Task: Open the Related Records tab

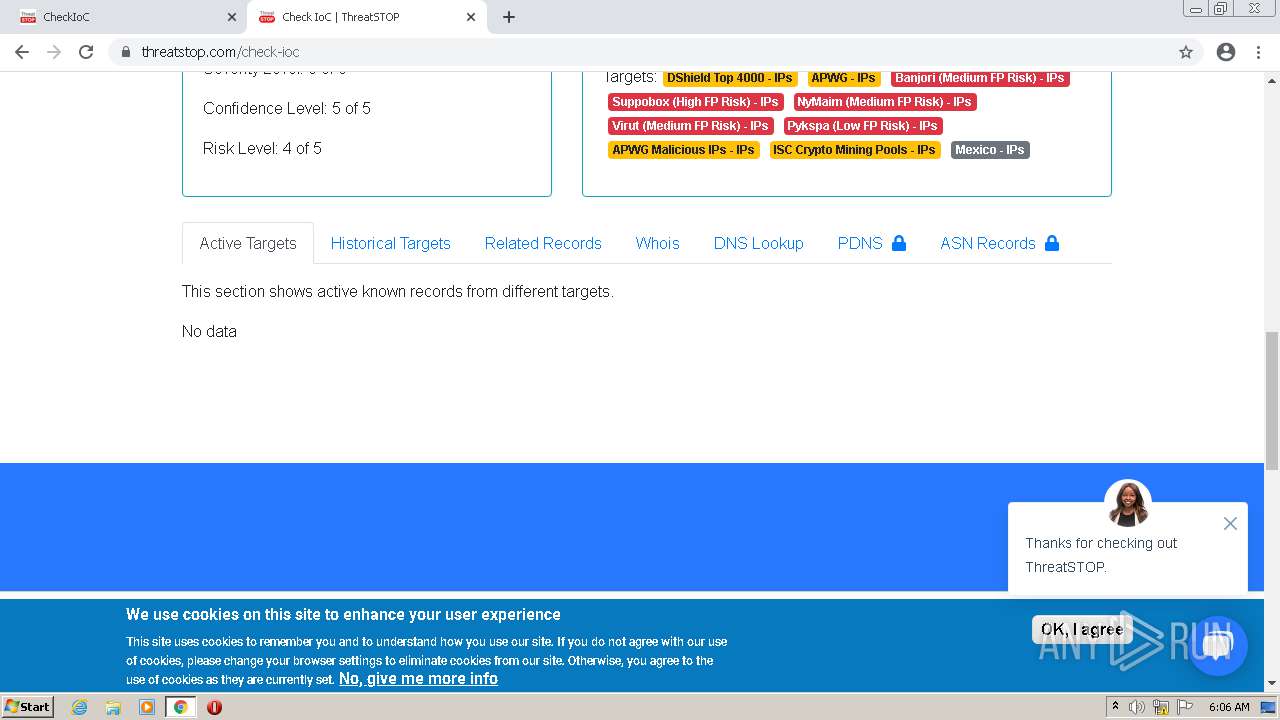Action: point(543,243)
